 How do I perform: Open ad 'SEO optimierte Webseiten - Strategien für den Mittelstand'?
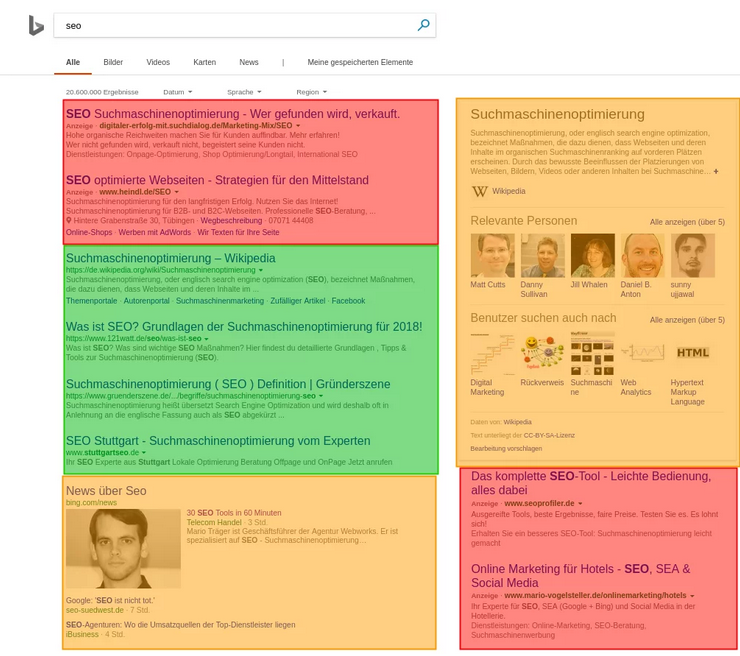[217, 180]
